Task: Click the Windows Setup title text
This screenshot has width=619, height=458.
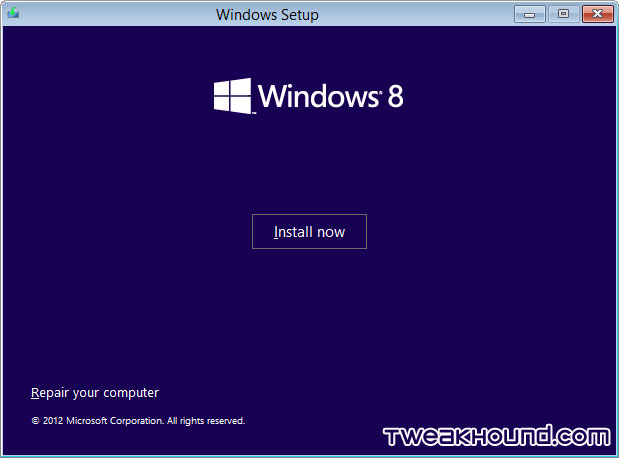Action: (x=267, y=15)
